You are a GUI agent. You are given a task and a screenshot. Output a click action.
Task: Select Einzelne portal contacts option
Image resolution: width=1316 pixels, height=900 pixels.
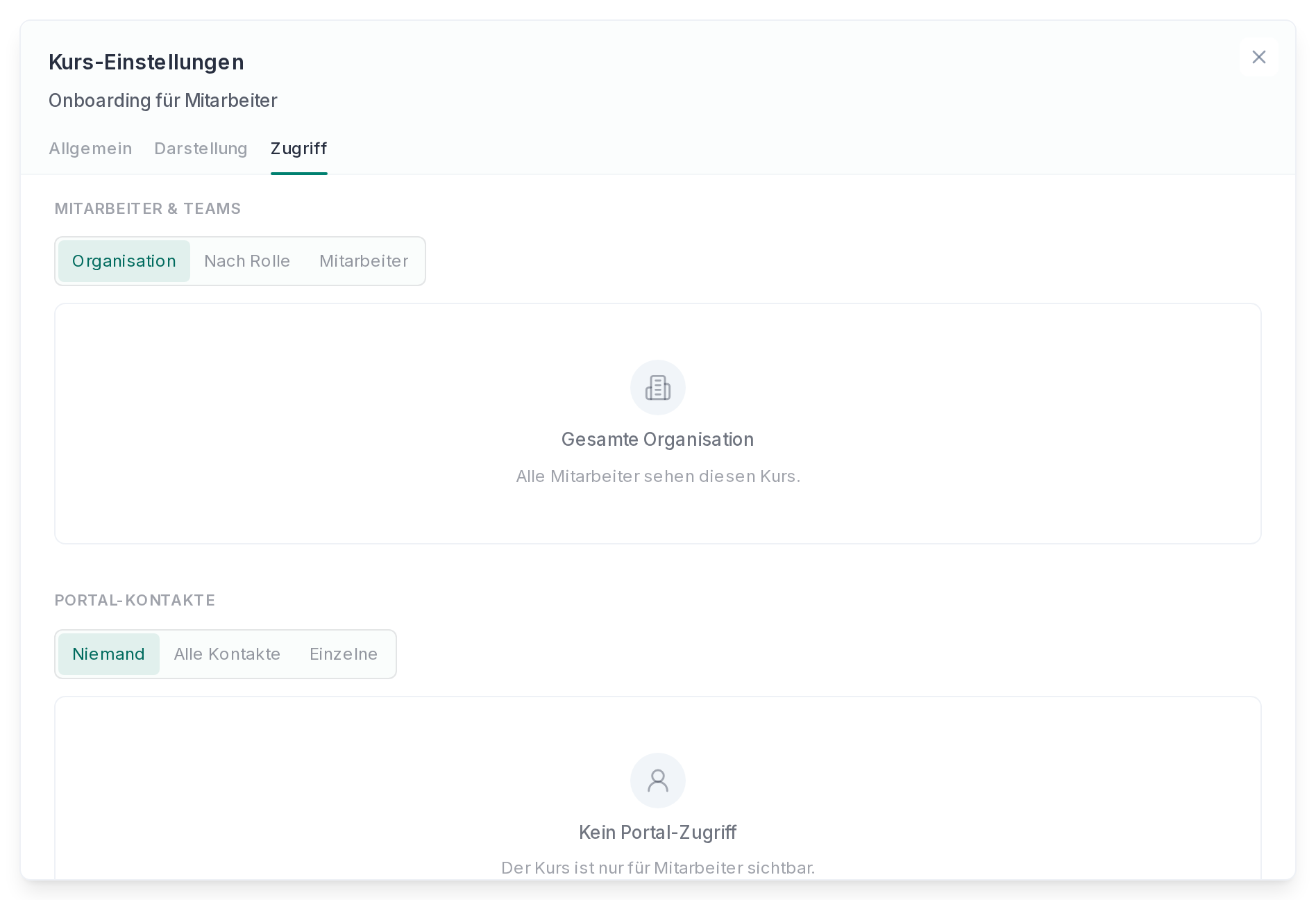[x=344, y=654]
